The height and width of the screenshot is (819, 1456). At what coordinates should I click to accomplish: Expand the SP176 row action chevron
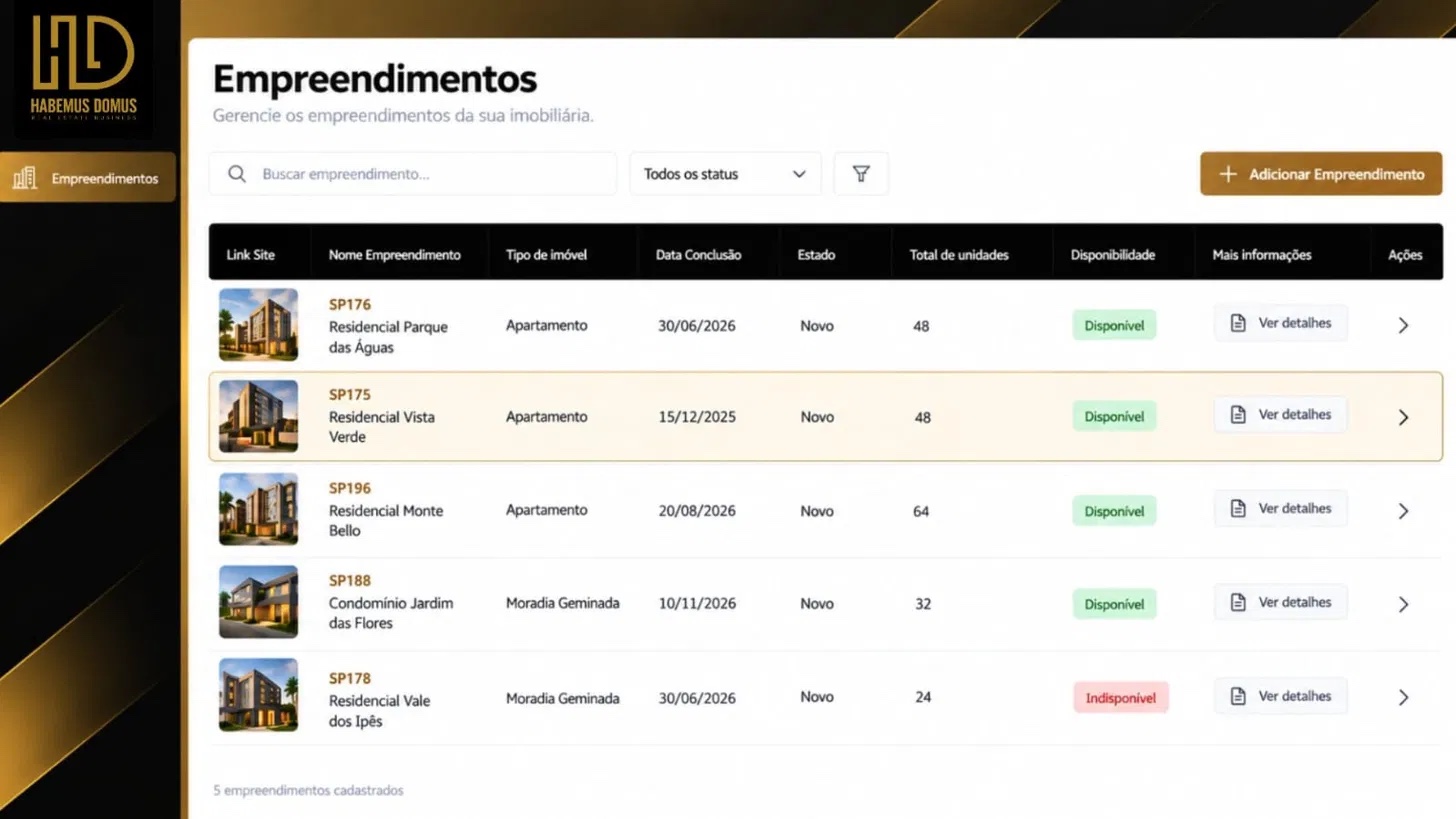(x=1403, y=325)
